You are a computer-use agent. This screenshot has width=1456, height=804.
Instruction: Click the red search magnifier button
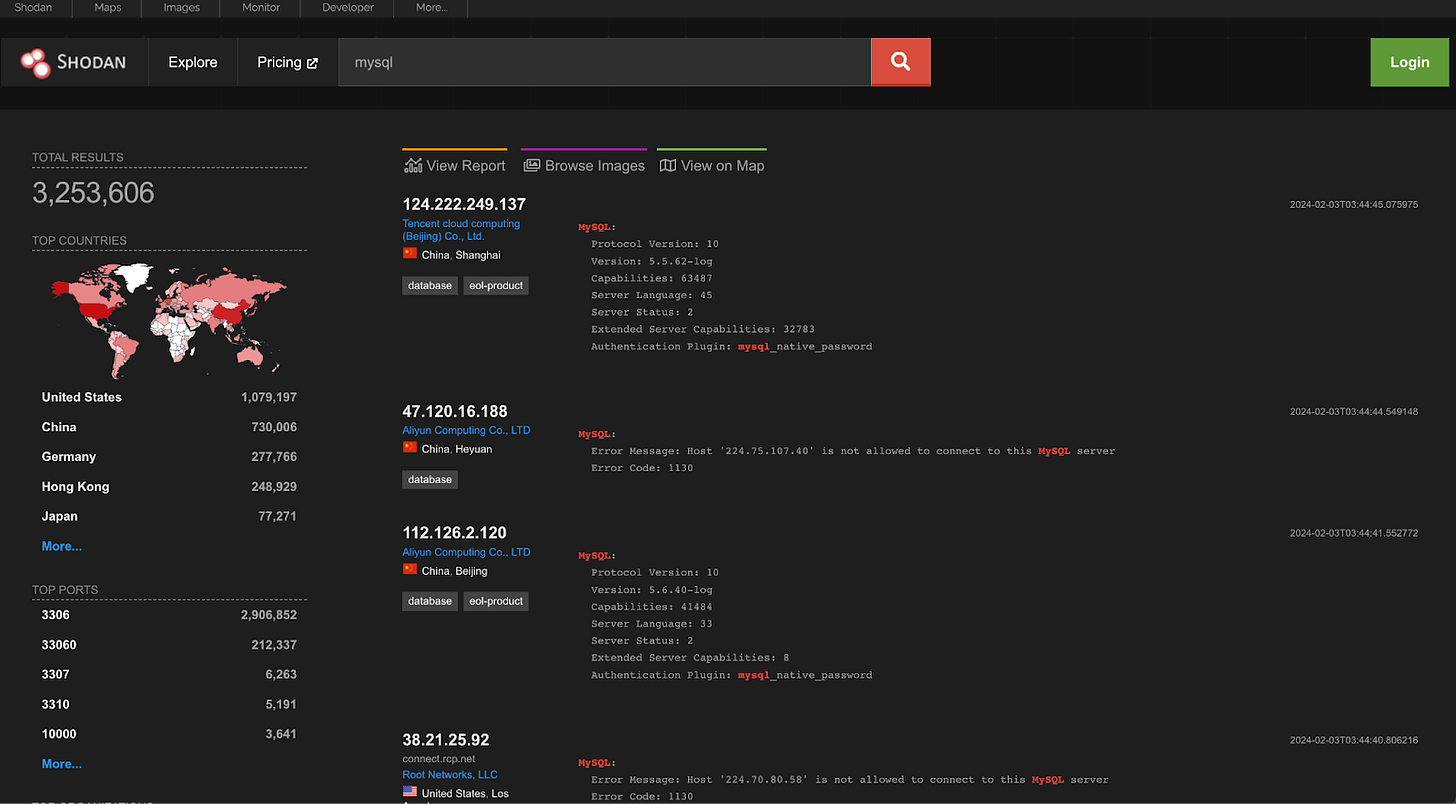coord(901,62)
